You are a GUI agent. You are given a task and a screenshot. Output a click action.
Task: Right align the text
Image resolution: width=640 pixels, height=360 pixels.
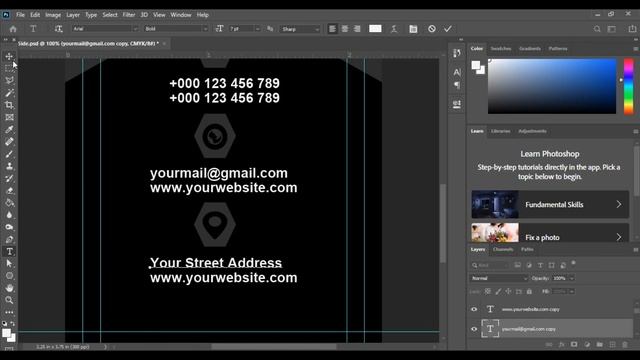[x=357, y=29]
